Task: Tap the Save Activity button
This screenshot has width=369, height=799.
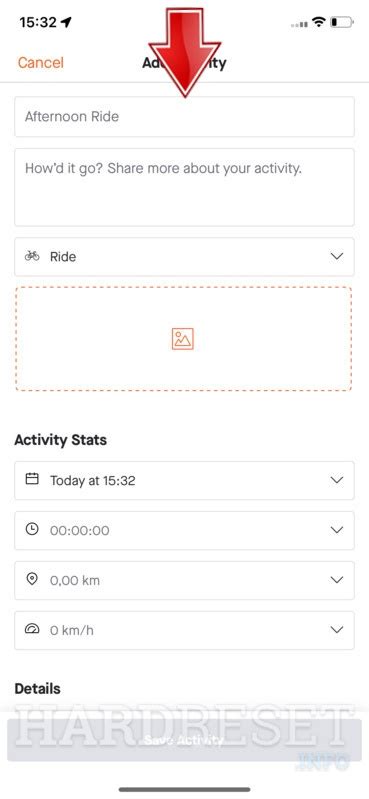Action: pos(184,740)
